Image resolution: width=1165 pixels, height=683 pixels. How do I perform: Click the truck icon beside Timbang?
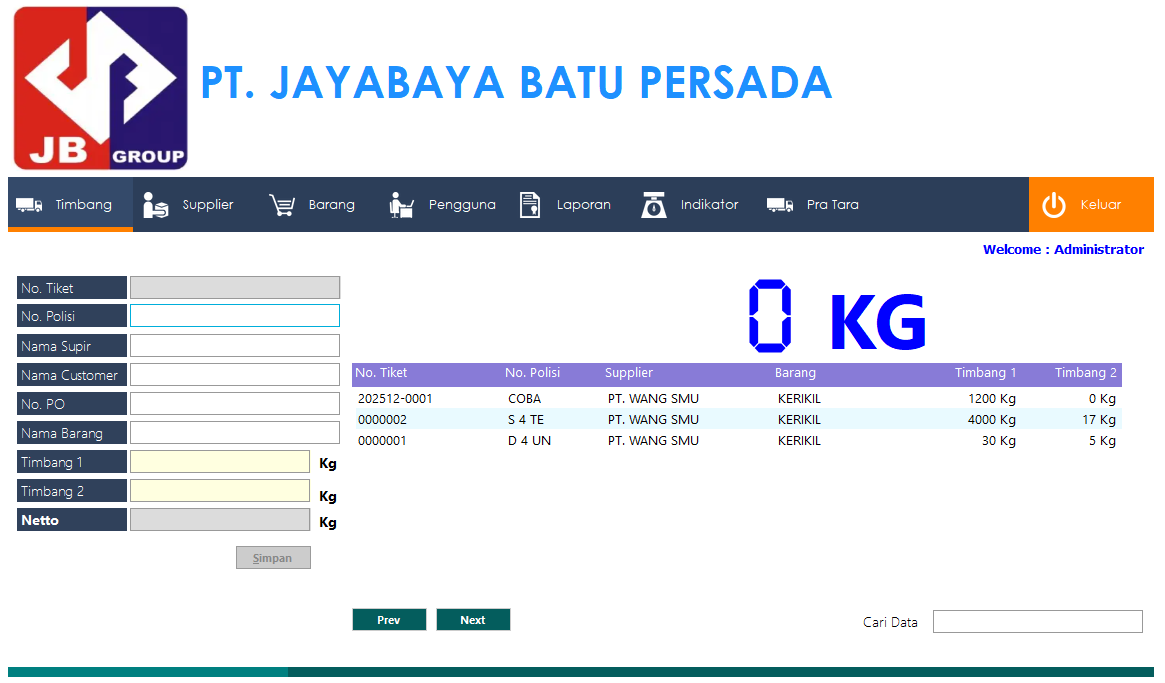[x=29, y=205]
